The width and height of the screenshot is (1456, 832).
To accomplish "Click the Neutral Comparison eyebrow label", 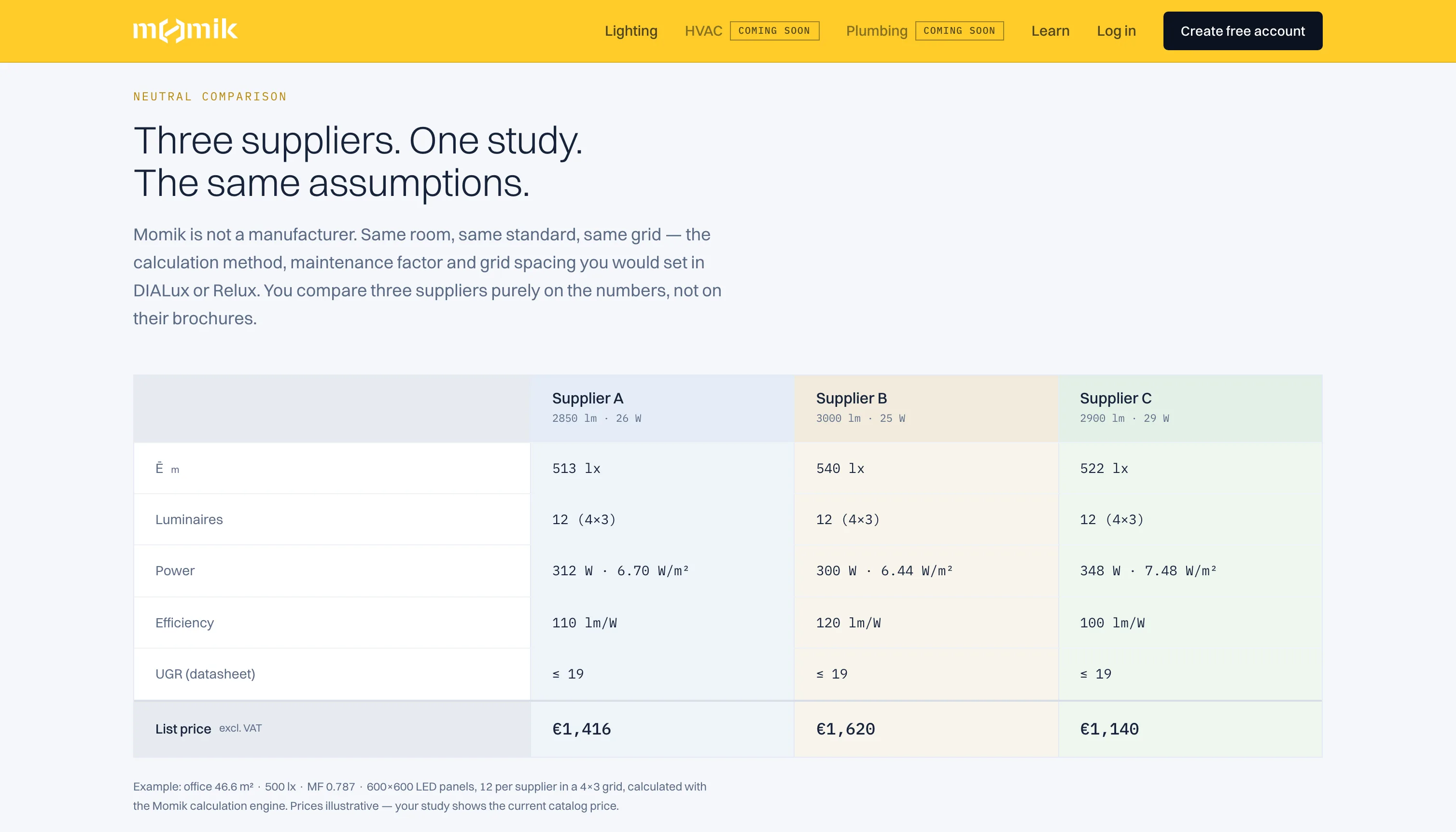I will click(x=210, y=97).
